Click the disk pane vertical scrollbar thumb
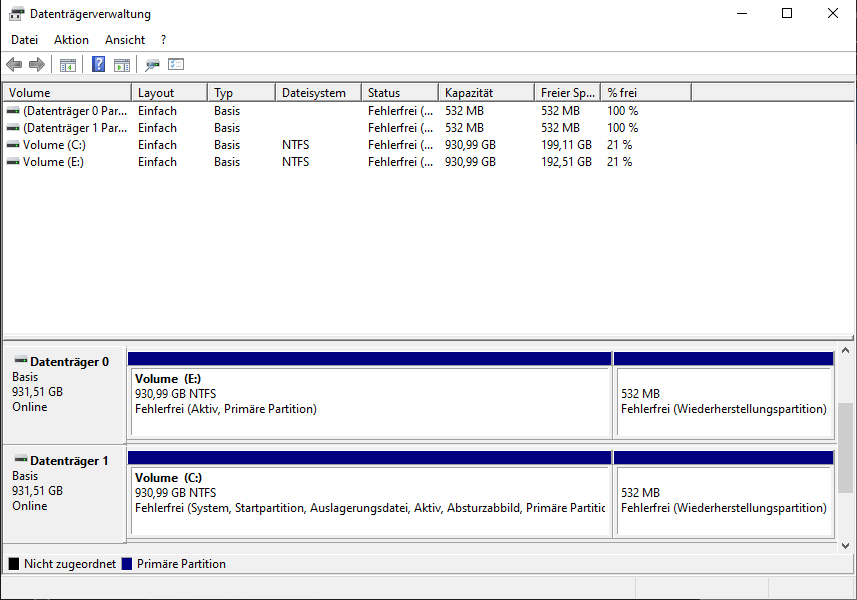 846,448
